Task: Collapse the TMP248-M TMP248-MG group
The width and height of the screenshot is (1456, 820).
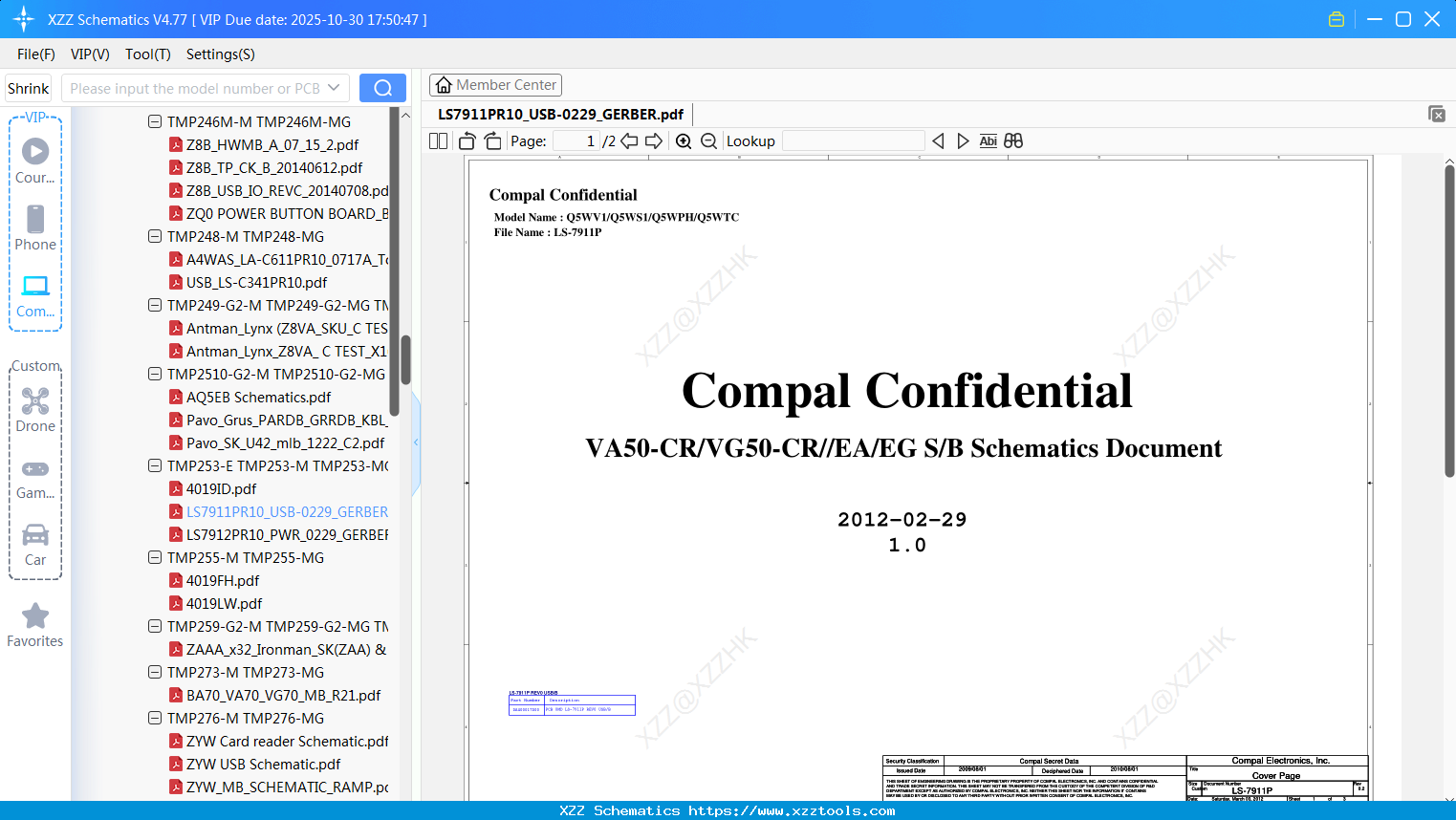Action: pyautogui.click(x=155, y=236)
